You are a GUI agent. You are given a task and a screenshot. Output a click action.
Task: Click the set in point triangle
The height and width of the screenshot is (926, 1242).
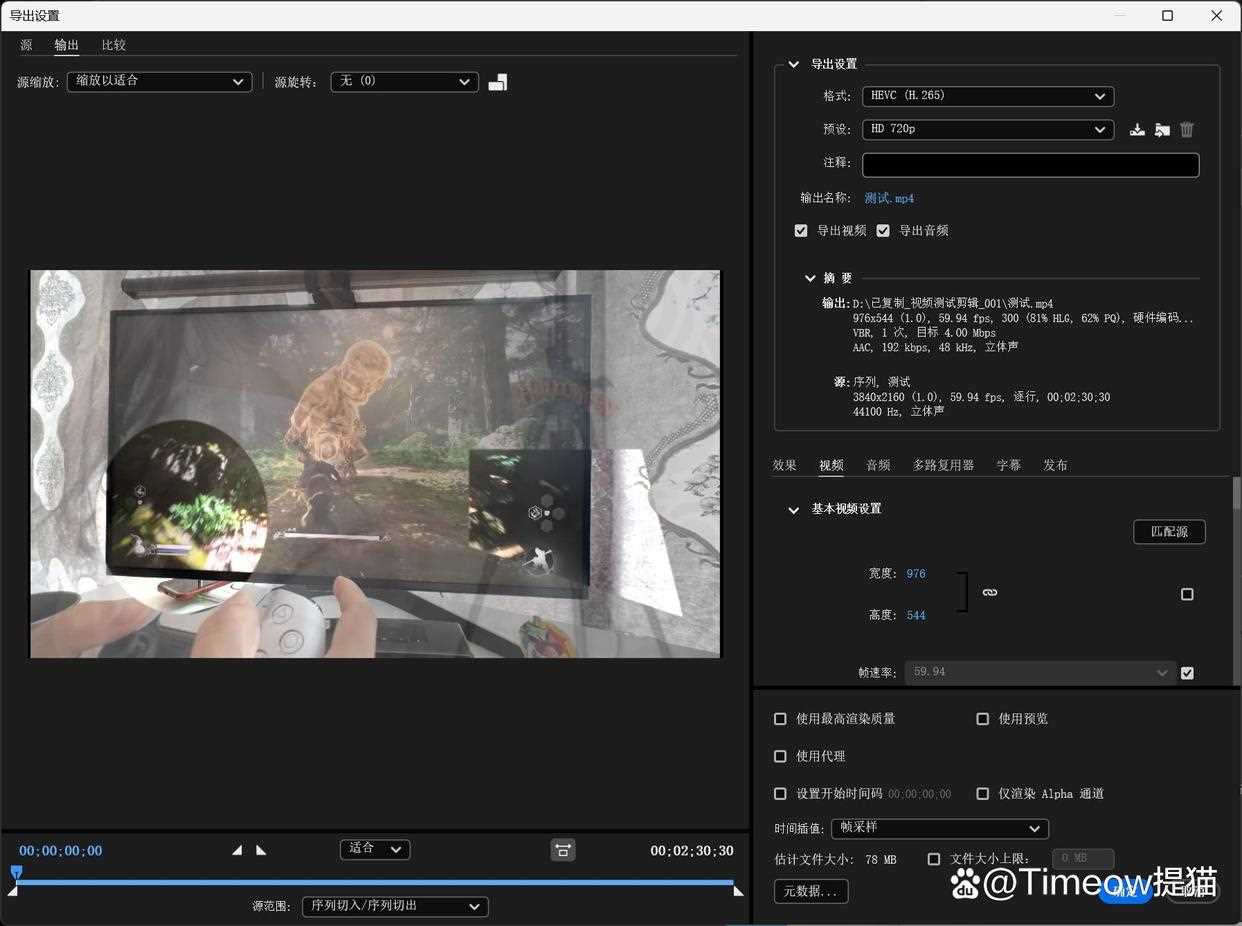point(237,850)
